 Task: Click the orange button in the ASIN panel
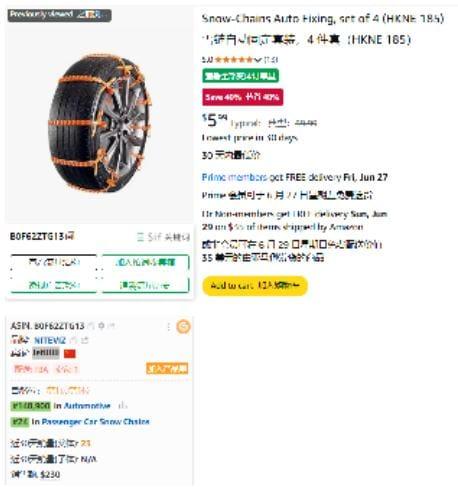point(167,368)
